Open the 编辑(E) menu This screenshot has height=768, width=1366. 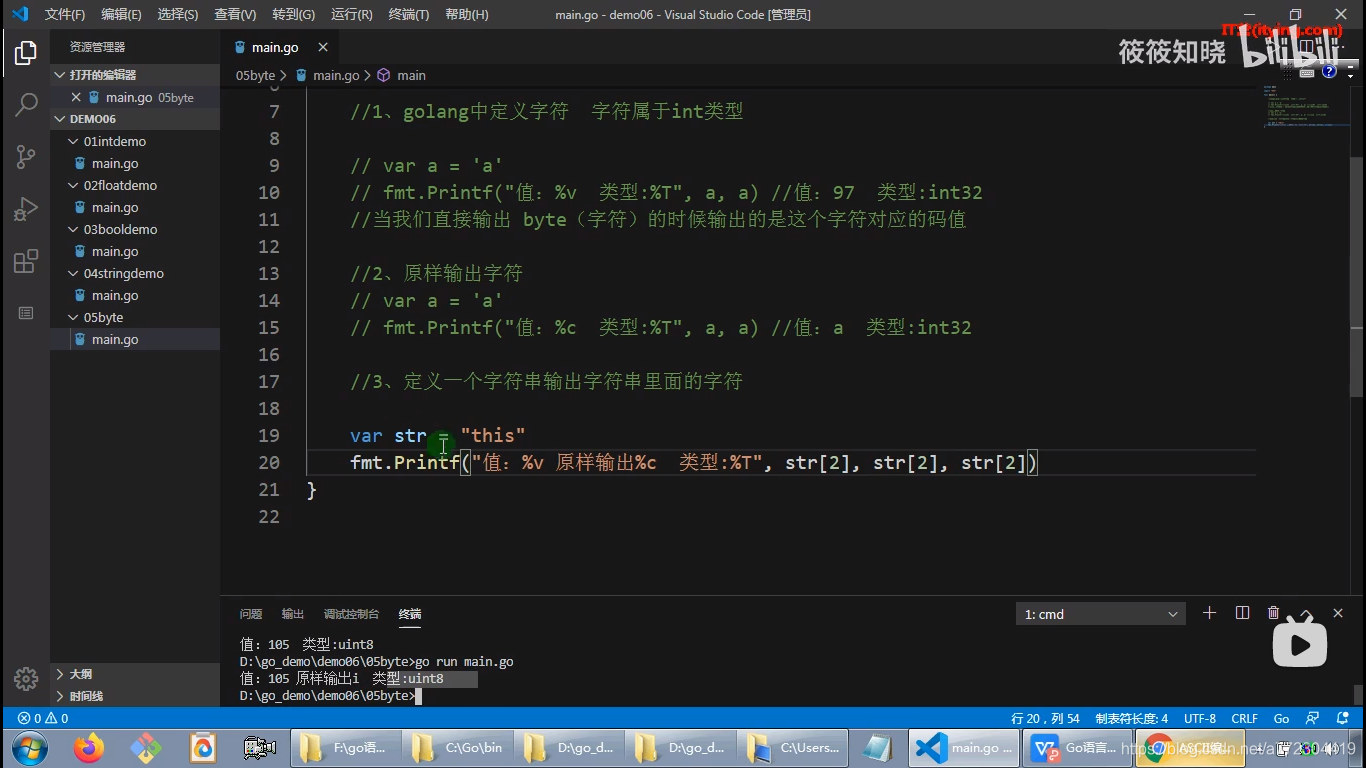pos(121,14)
